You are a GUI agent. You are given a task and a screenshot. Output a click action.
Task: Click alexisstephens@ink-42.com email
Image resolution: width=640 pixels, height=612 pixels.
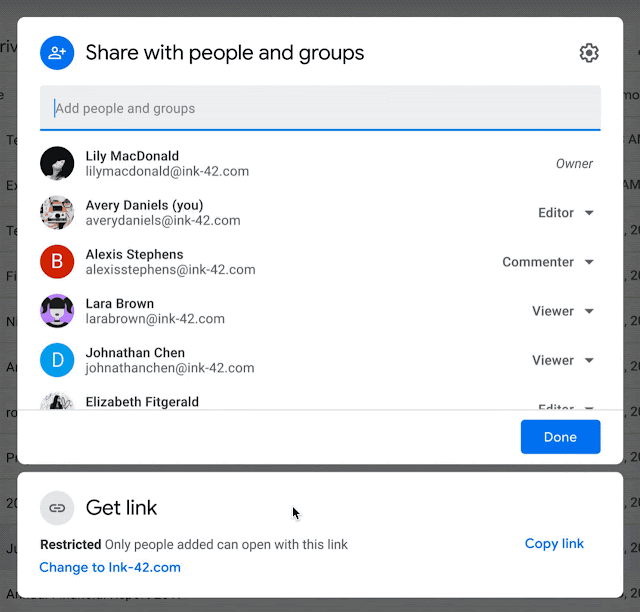171,269
